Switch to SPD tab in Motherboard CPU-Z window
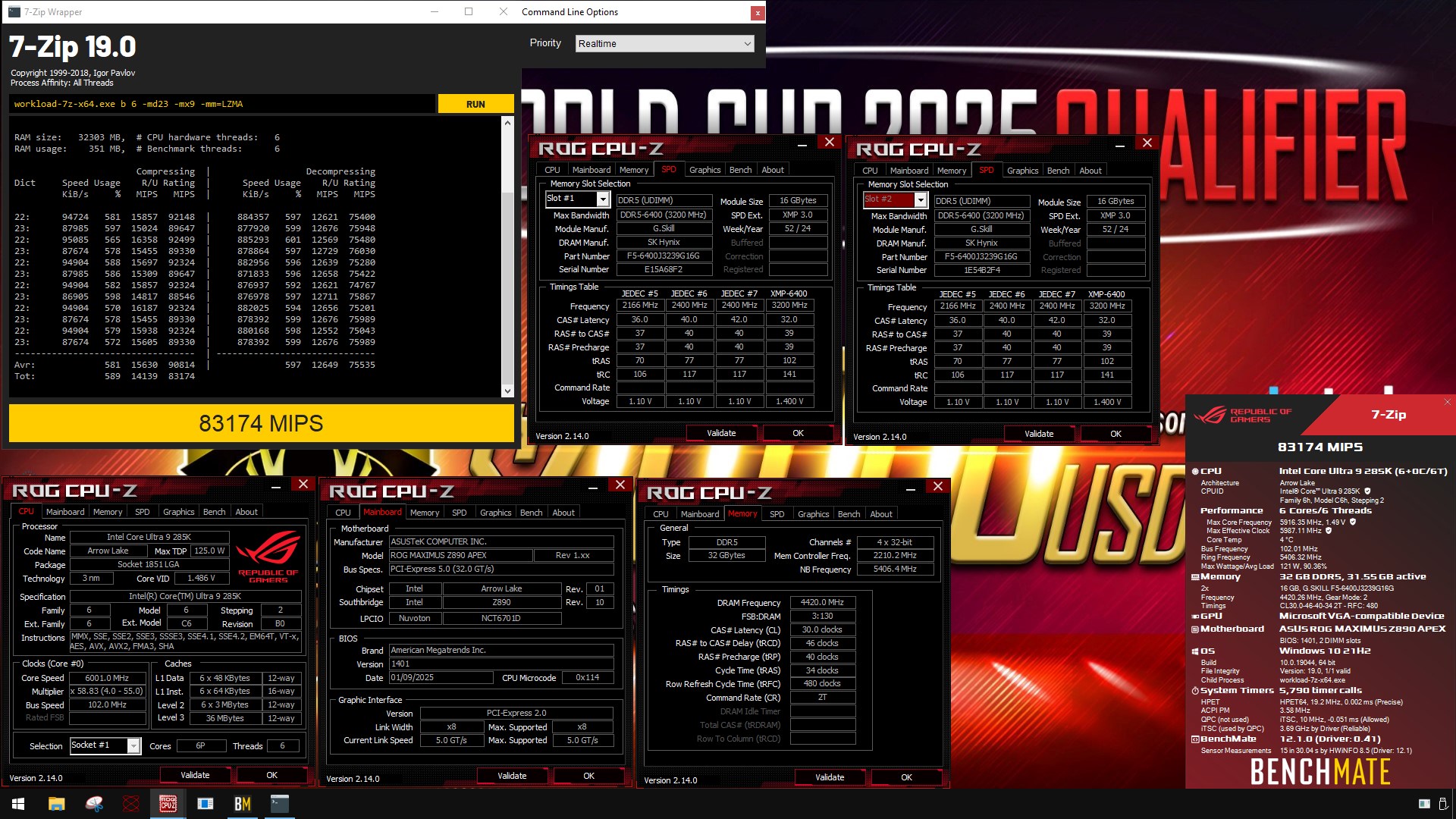Viewport: 1456px width, 819px height. [x=459, y=513]
